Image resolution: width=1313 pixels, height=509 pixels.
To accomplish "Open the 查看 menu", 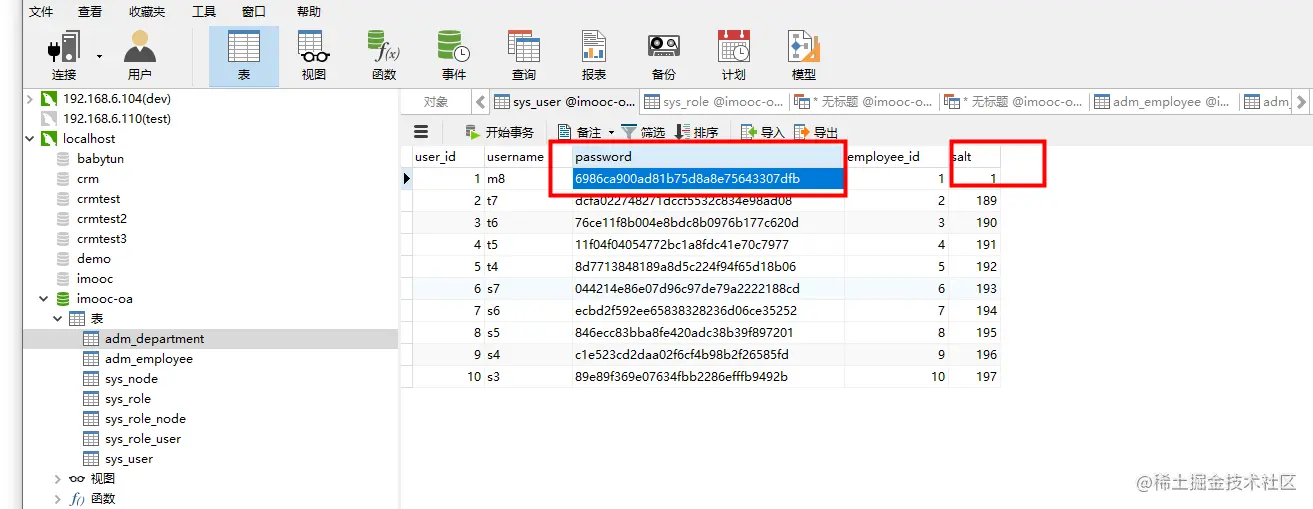I will coord(90,12).
